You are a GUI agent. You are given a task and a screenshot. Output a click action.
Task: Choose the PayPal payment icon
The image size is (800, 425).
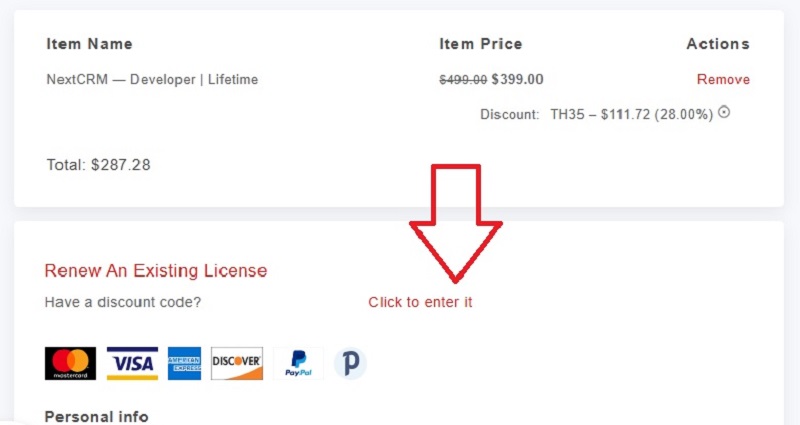(298, 363)
